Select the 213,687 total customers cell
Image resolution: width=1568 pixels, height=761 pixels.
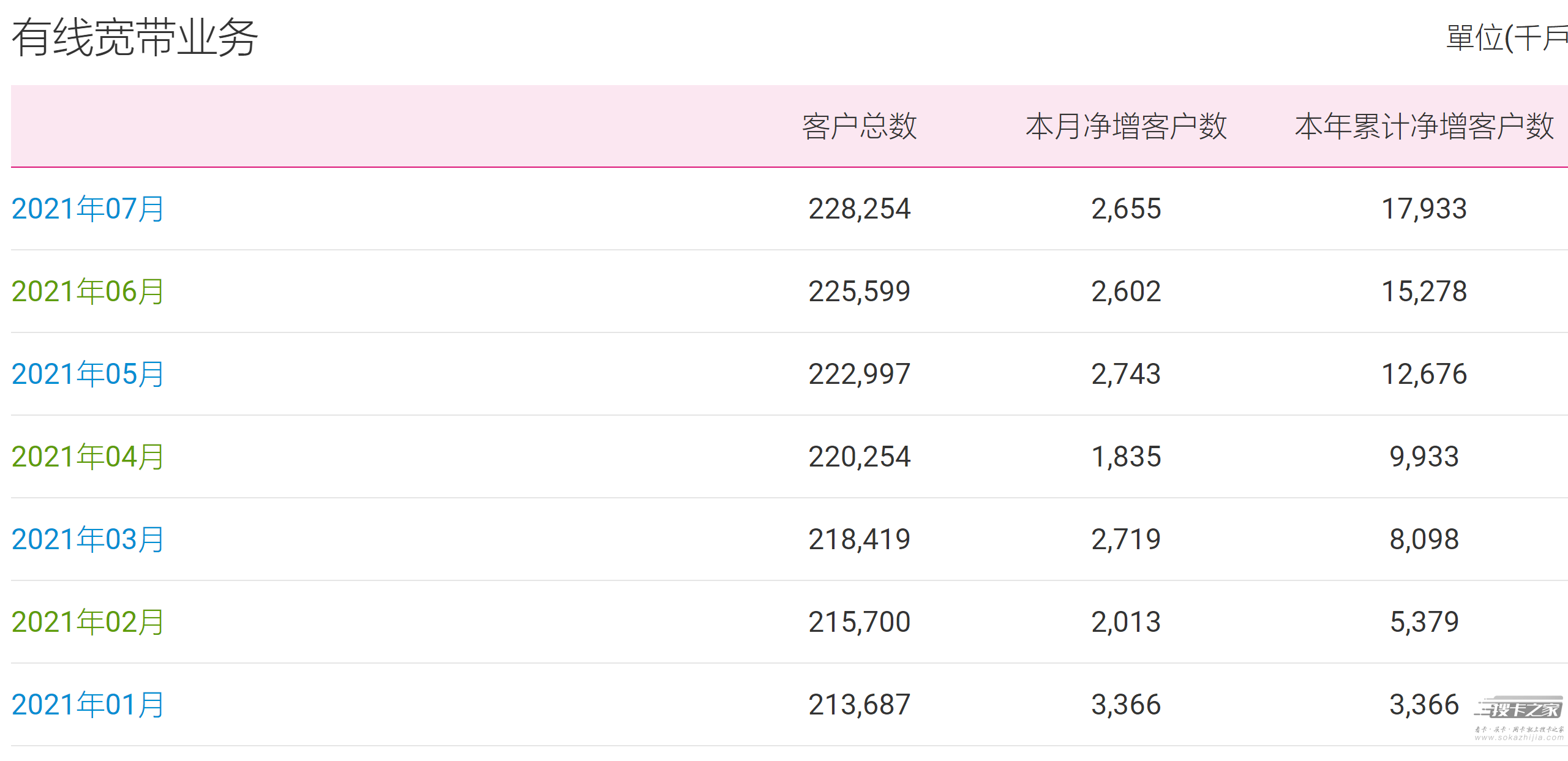coord(859,705)
